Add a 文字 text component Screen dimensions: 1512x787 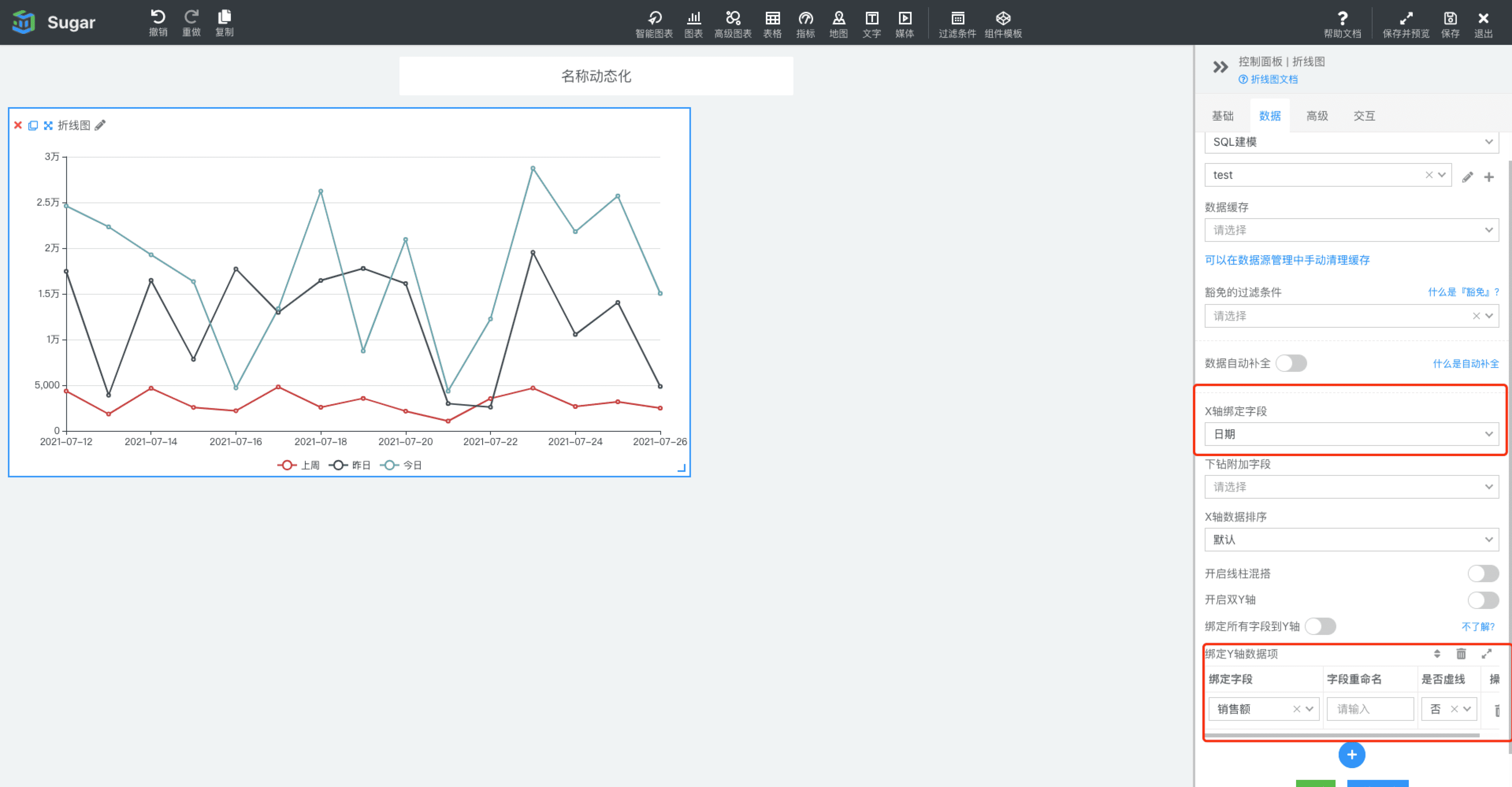(872, 25)
